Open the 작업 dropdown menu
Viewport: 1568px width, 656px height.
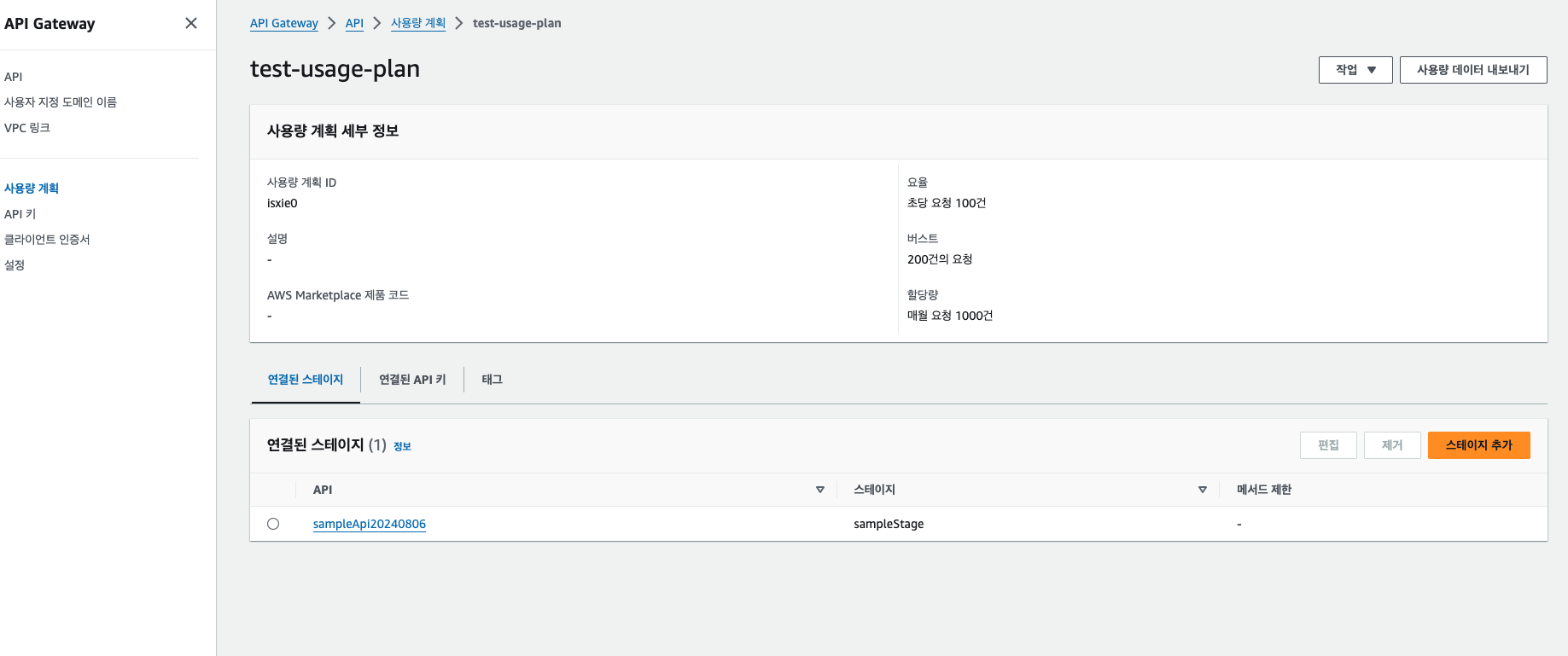tap(1355, 70)
